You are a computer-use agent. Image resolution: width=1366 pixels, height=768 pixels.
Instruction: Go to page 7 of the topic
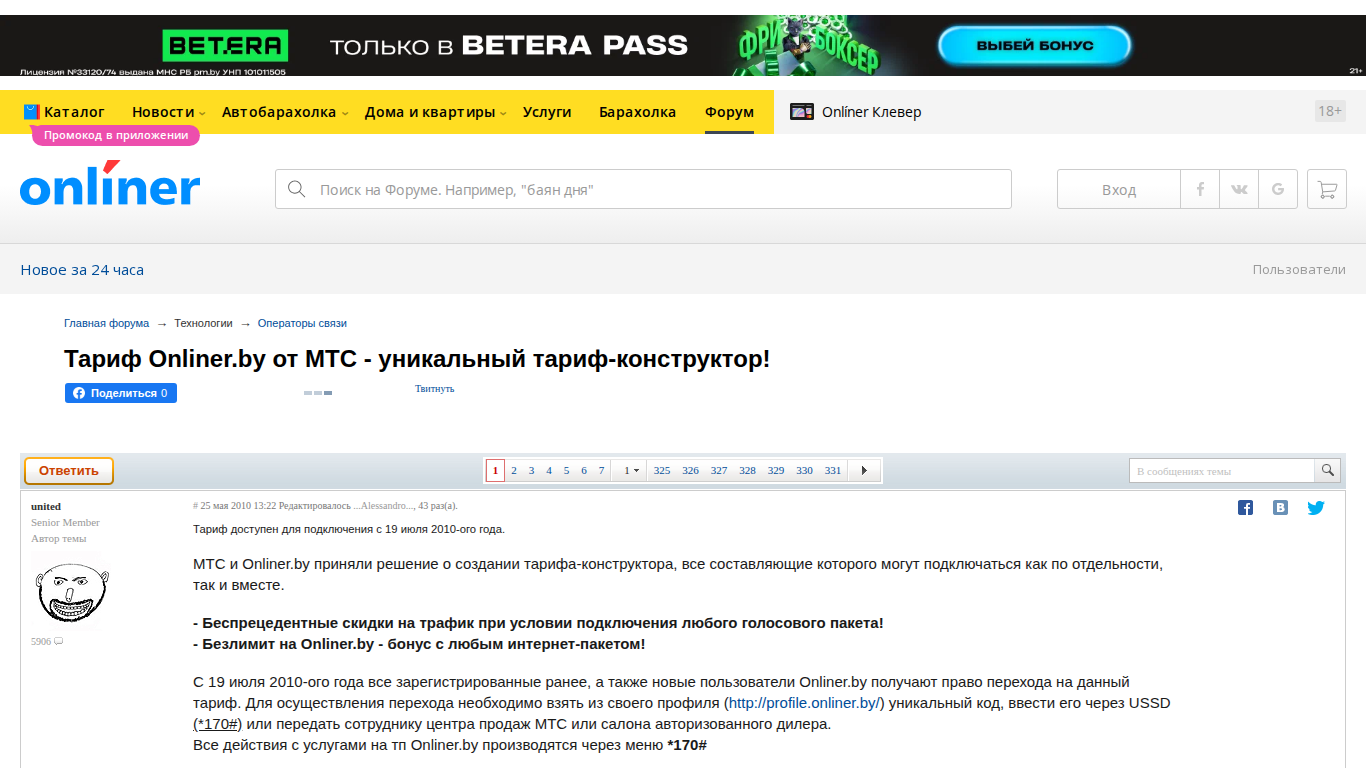(x=601, y=470)
